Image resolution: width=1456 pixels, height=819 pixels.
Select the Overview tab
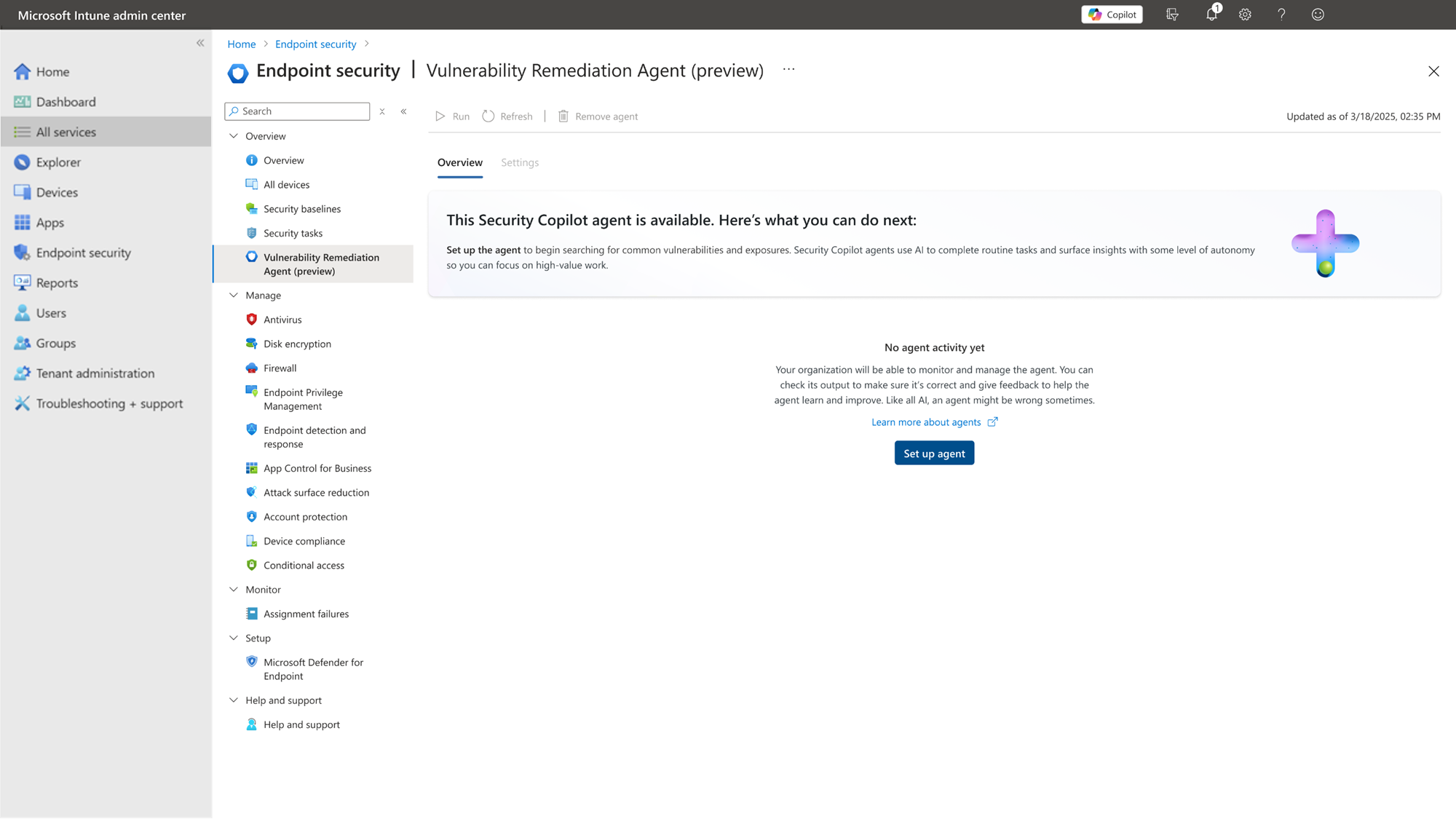(x=459, y=162)
